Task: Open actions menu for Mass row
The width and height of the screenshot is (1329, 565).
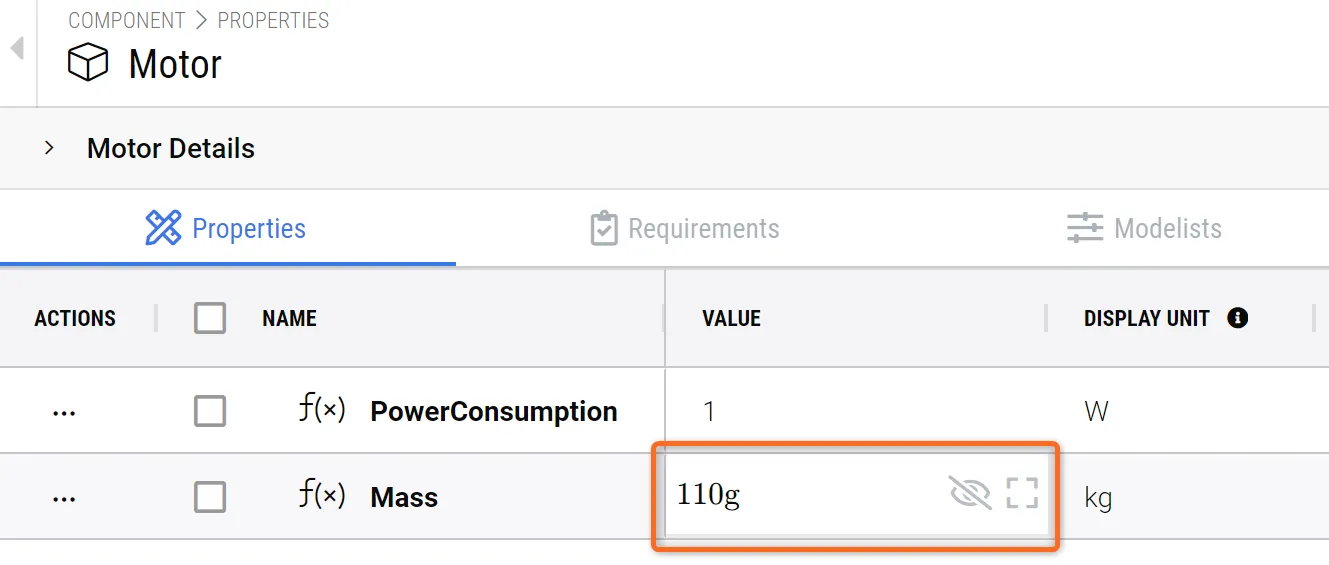Action: click(64, 498)
